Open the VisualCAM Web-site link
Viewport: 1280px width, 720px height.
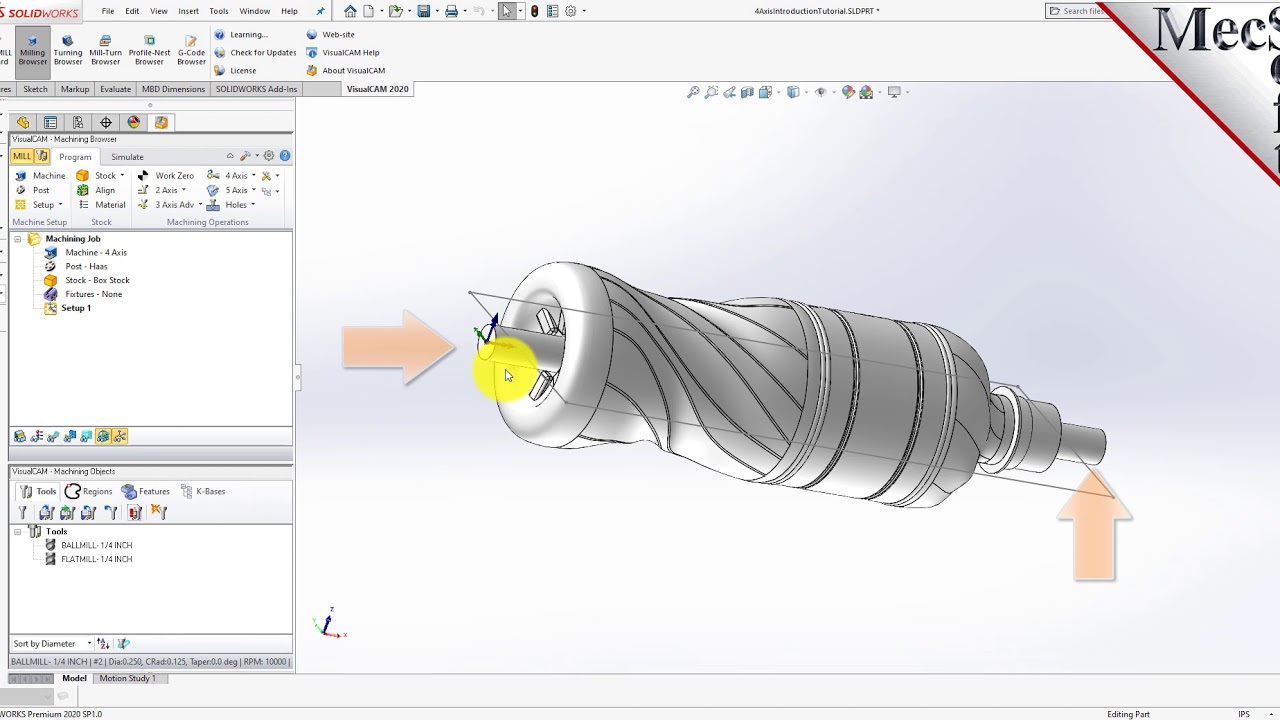[x=330, y=34]
